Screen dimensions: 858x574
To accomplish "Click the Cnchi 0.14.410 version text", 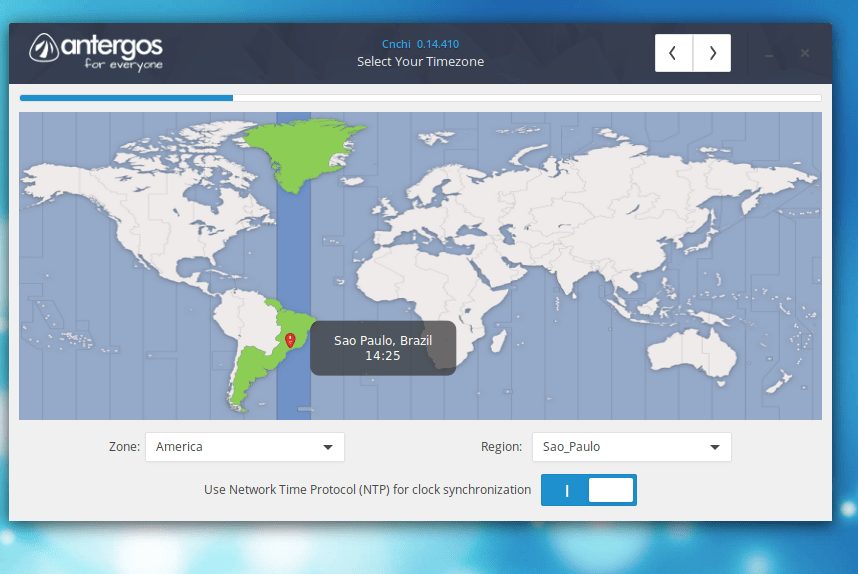I will click(x=420, y=44).
